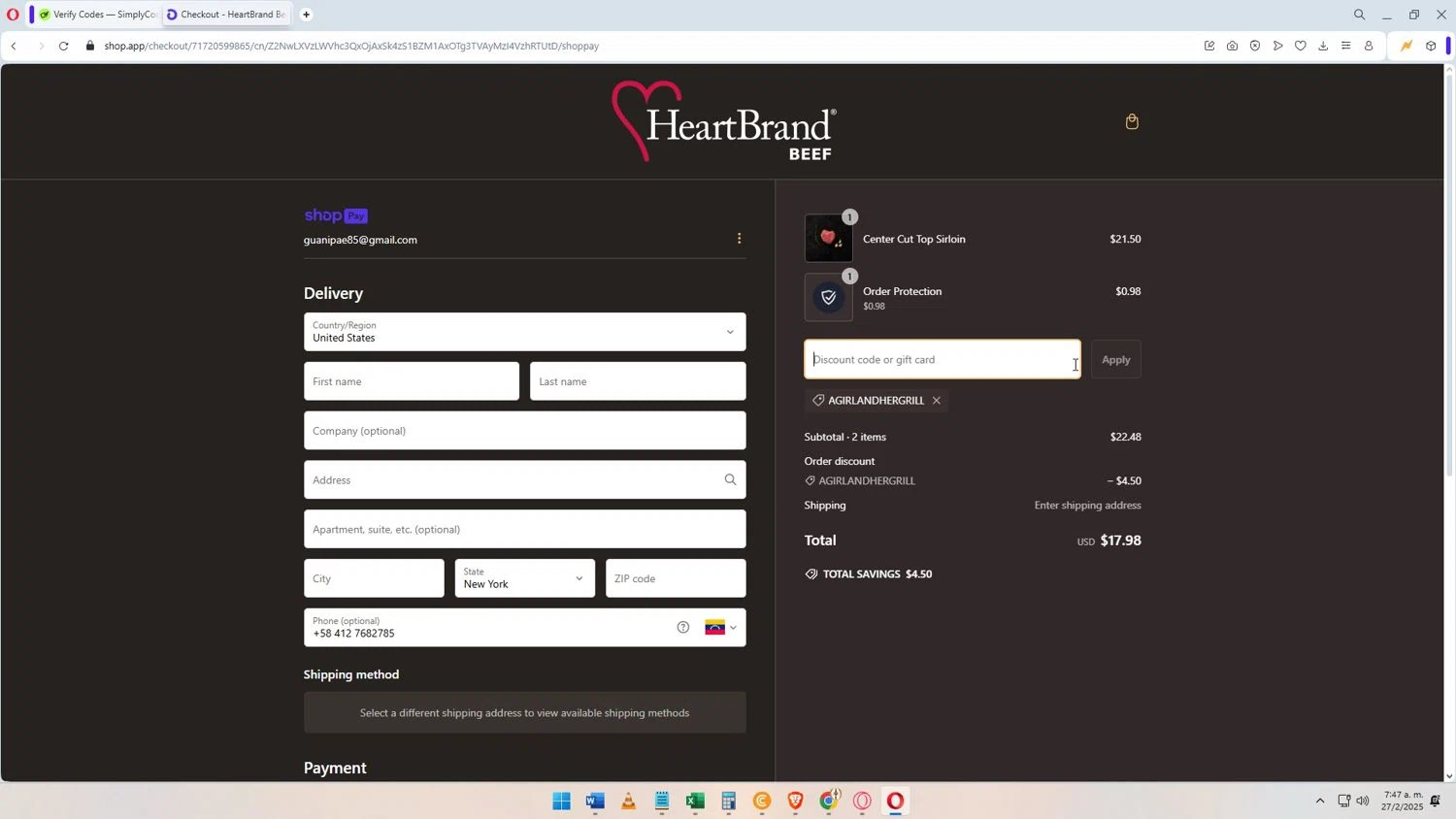1456x819 pixels.
Task: Click the TOTAL SAVINGS $4.50 line
Action: click(868, 574)
